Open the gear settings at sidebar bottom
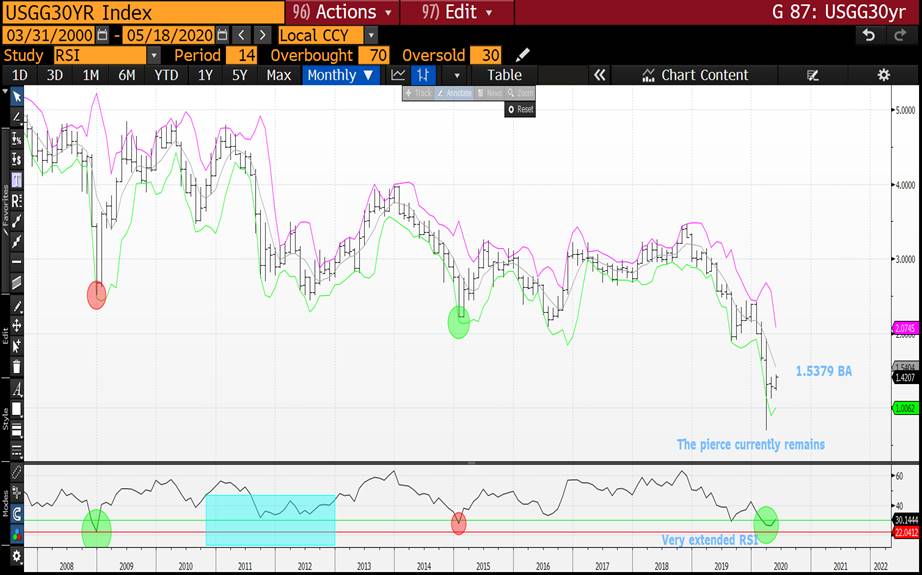 coord(16,556)
